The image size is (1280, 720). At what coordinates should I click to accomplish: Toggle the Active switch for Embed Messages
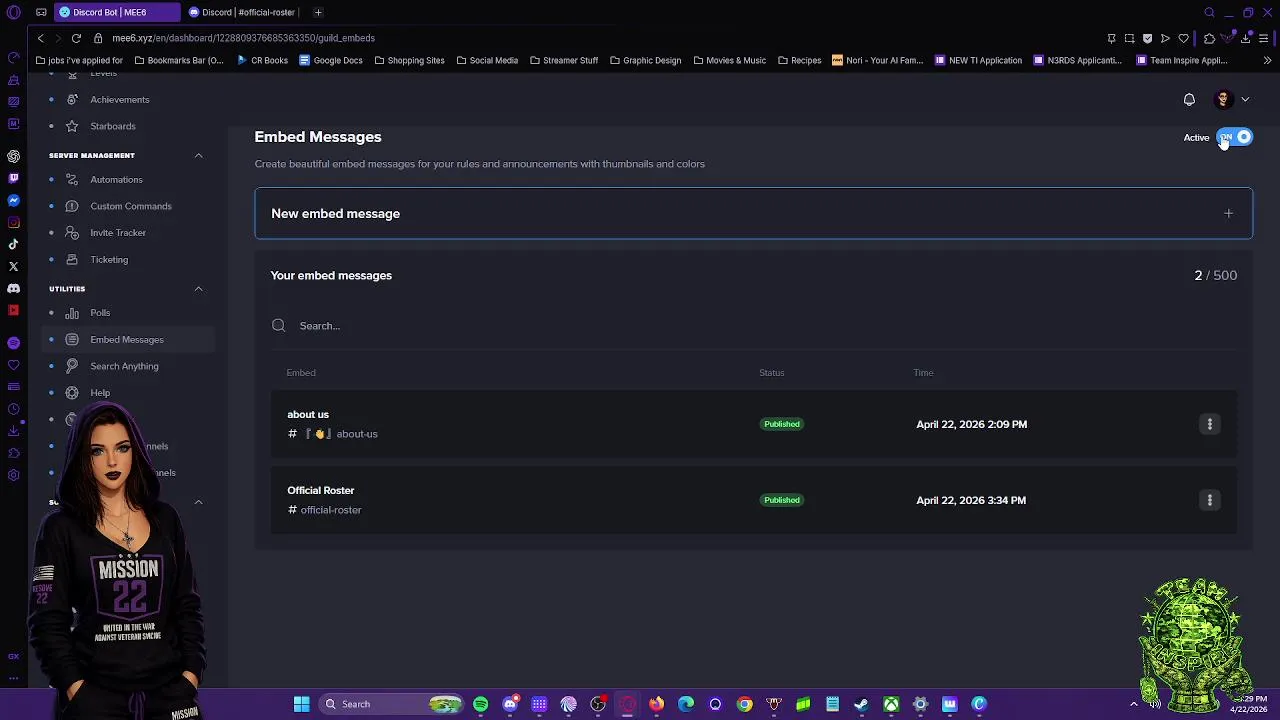(1235, 137)
